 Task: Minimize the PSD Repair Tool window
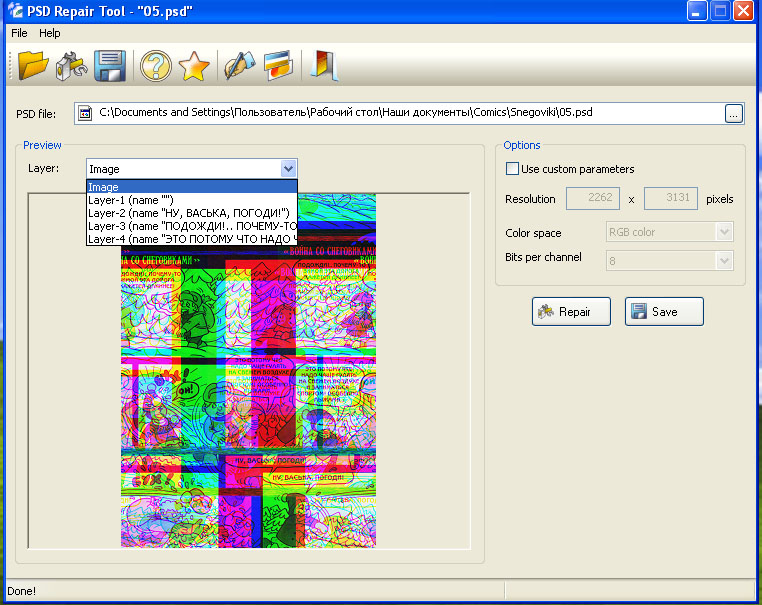pos(697,11)
